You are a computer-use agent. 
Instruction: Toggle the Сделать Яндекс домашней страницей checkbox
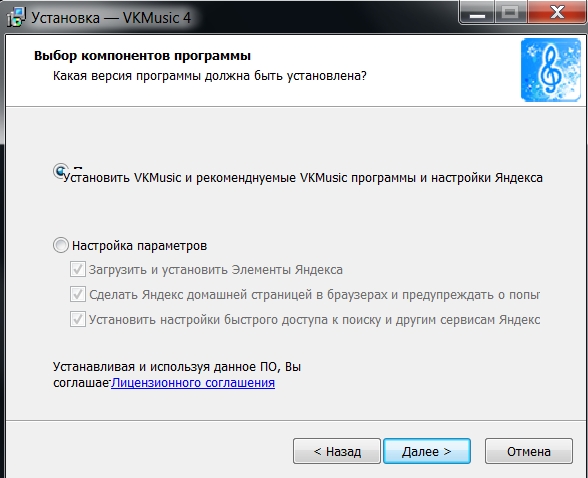pos(78,294)
